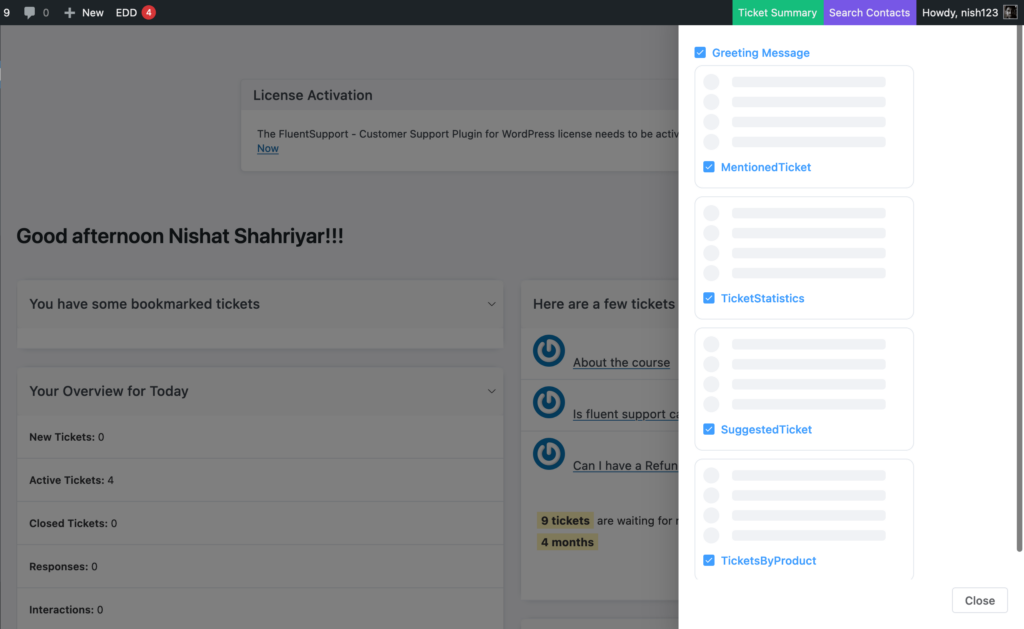The image size is (1024, 629).
Task: Open Search Contacts in the admin bar
Action: (869, 12)
